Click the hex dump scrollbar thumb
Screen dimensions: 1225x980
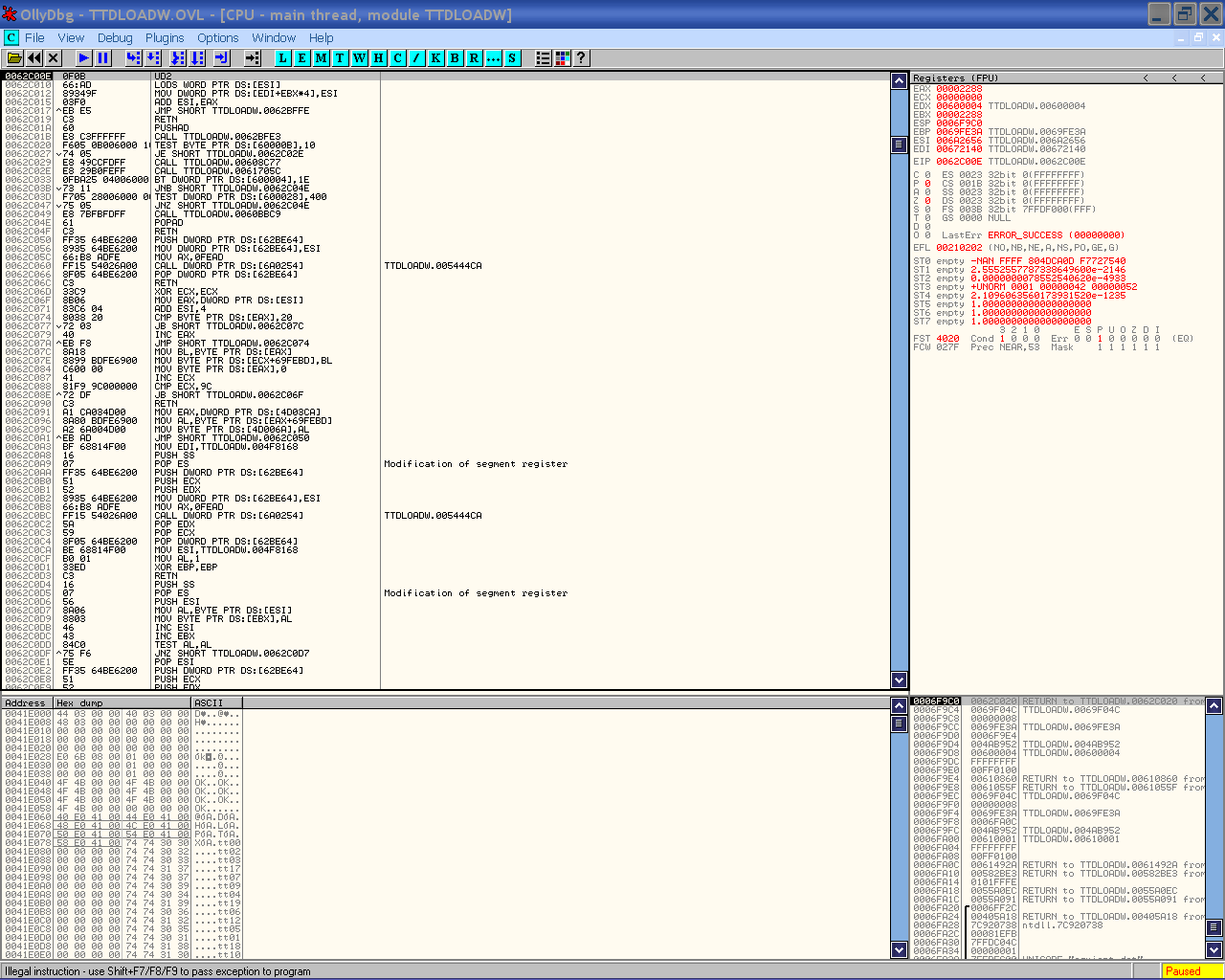tap(899, 724)
